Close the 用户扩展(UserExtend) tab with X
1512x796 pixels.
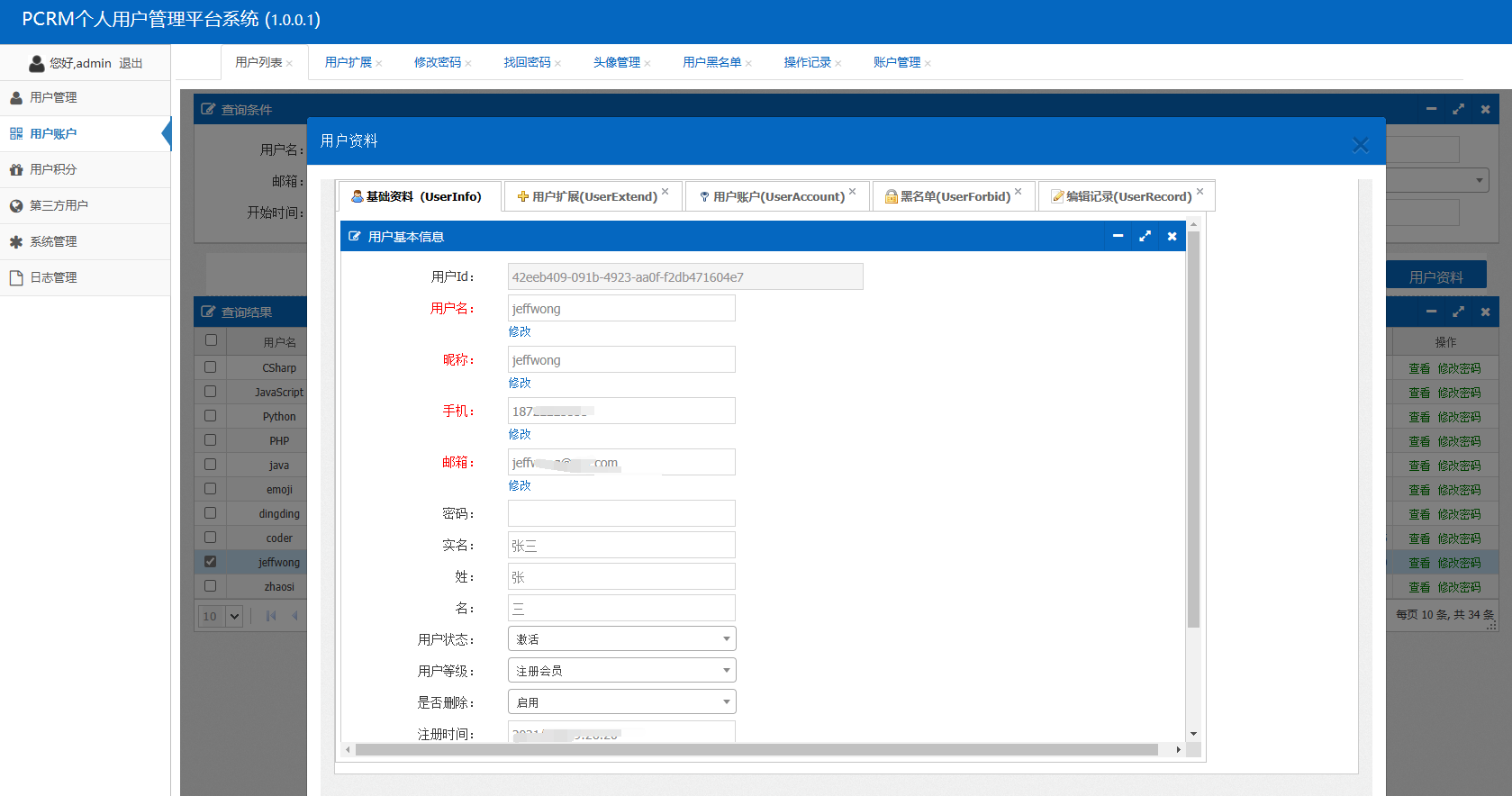[665, 191]
